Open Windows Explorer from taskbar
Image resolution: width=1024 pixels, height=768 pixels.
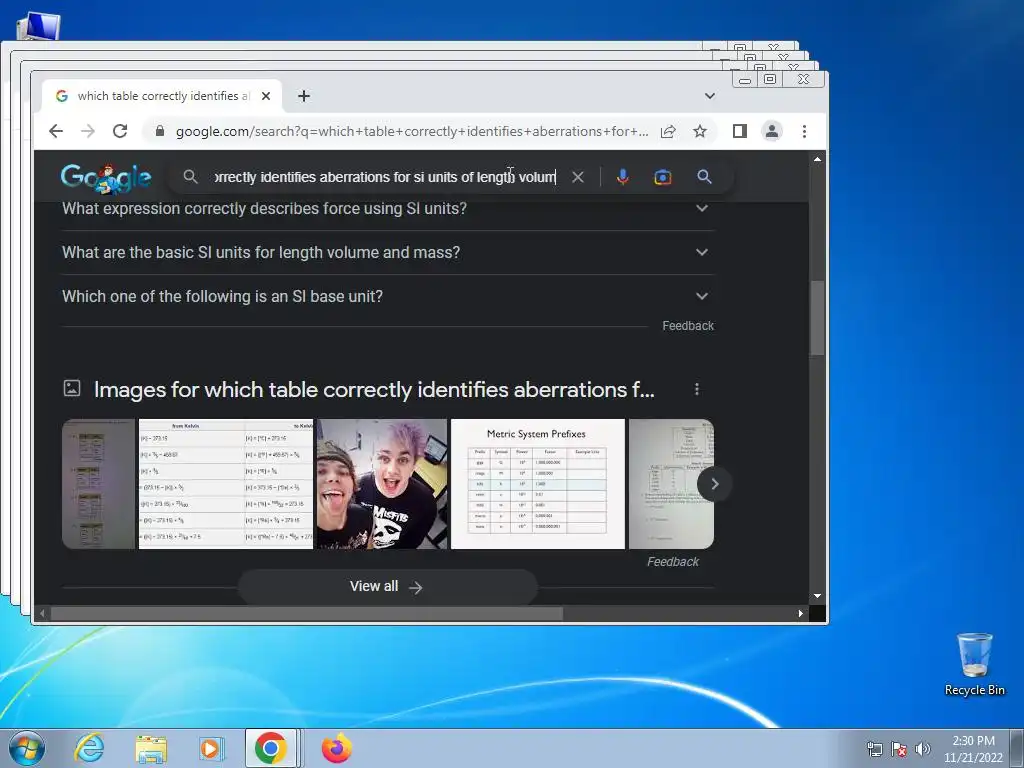[151, 748]
